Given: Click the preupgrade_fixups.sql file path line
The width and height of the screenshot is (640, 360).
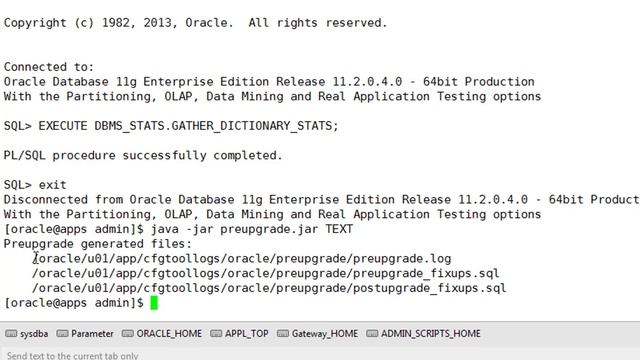Looking at the screenshot, I should click(266, 273).
